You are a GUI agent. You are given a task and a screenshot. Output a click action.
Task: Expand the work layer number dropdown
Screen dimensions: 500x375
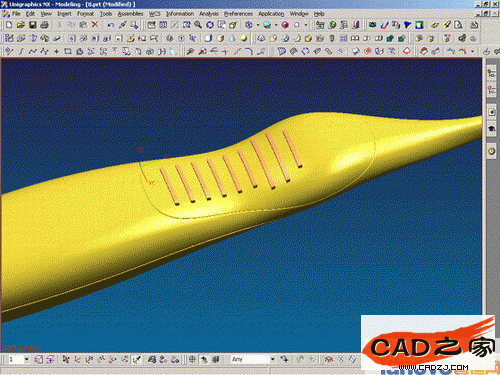pos(27,360)
